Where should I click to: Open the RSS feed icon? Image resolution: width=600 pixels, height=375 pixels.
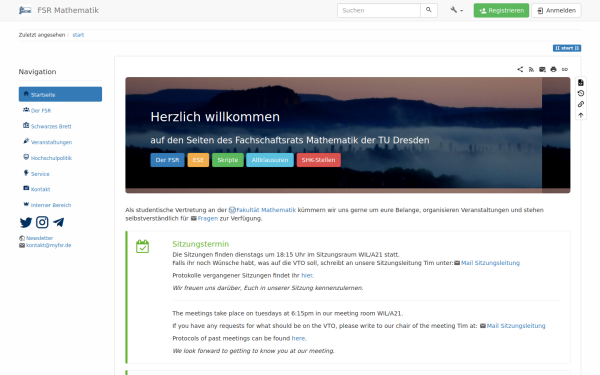click(x=531, y=69)
